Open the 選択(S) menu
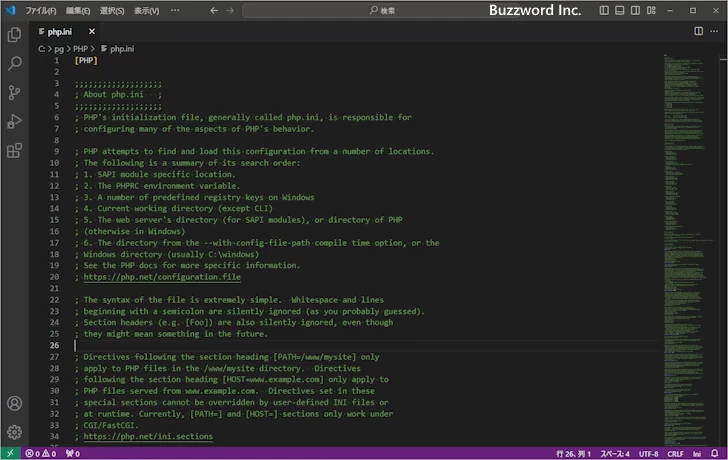This screenshot has height=460, width=728. point(112,11)
